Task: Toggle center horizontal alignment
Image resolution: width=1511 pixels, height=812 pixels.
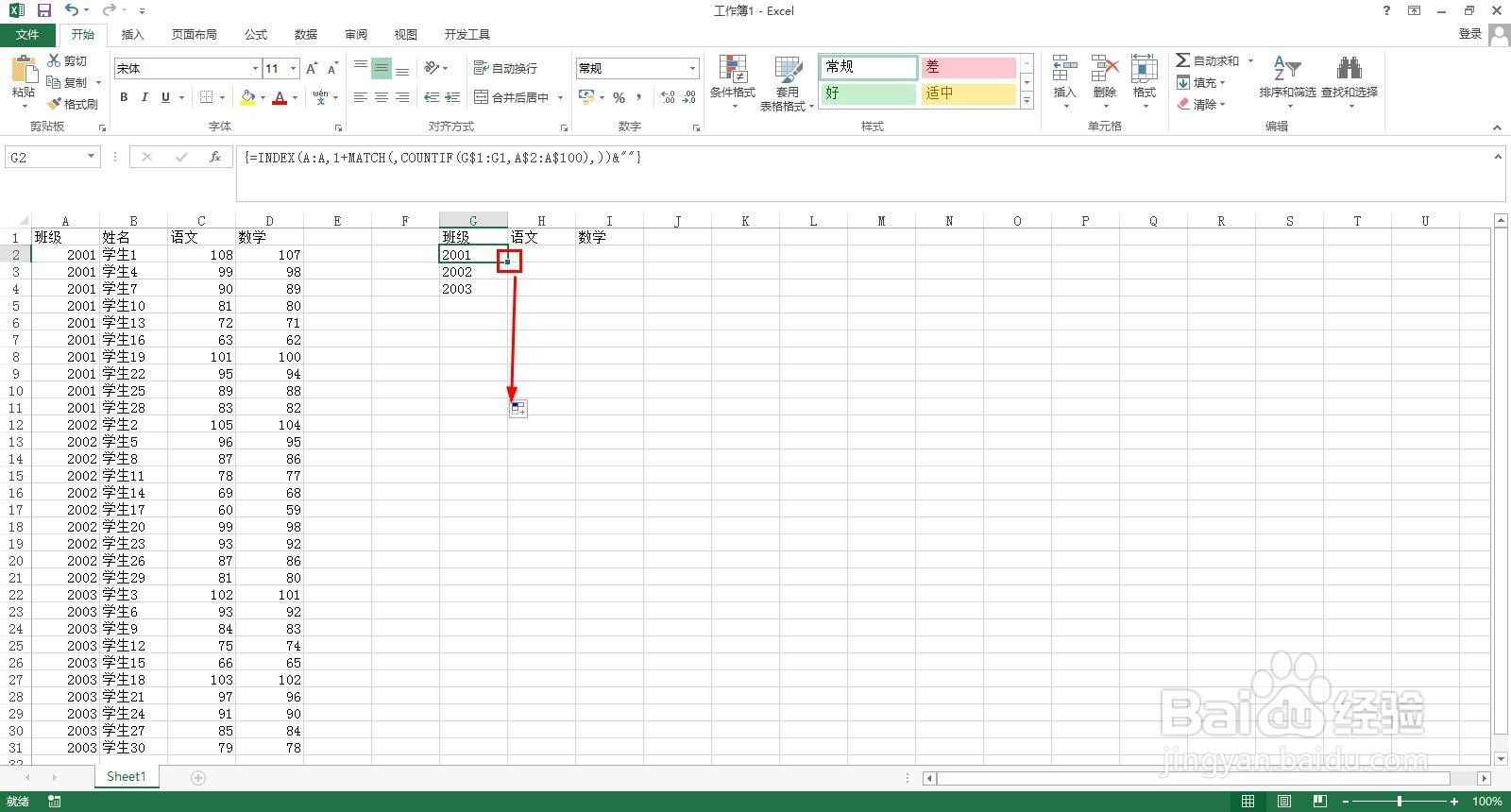Action: (x=382, y=97)
